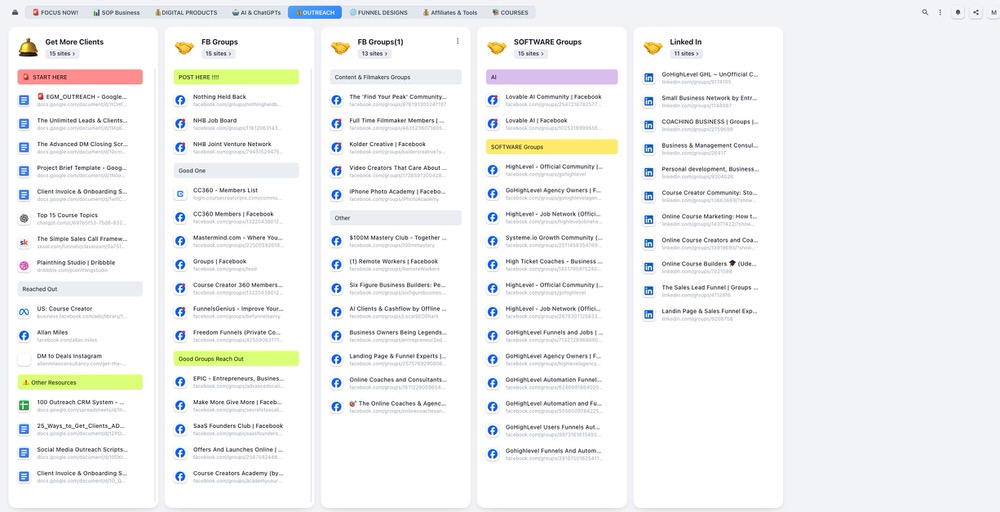The width and height of the screenshot is (1000, 512).
Task: Select the OUTREACH tab
Action: [x=314, y=12]
